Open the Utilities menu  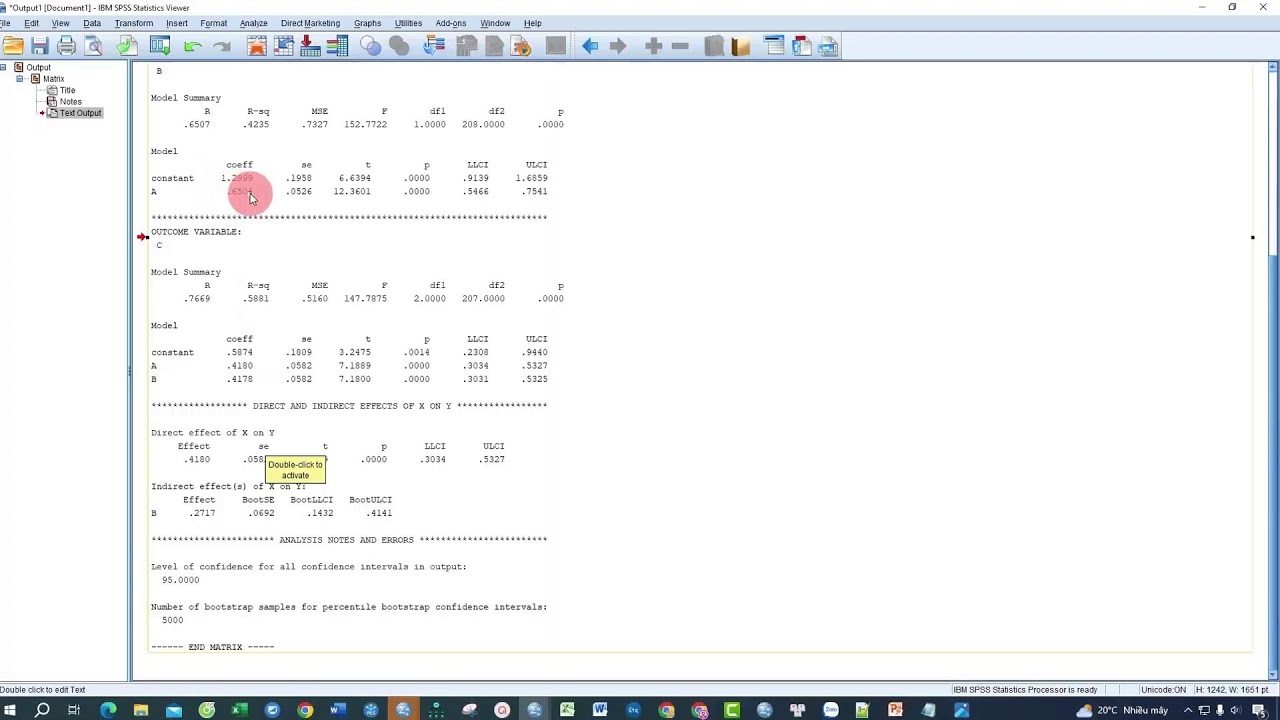click(408, 23)
